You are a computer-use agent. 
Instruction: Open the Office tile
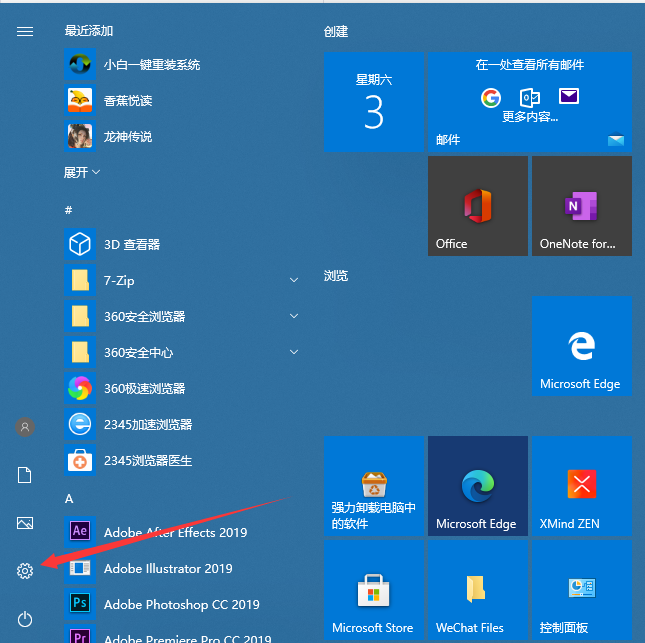pyautogui.click(x=477, y=206)
